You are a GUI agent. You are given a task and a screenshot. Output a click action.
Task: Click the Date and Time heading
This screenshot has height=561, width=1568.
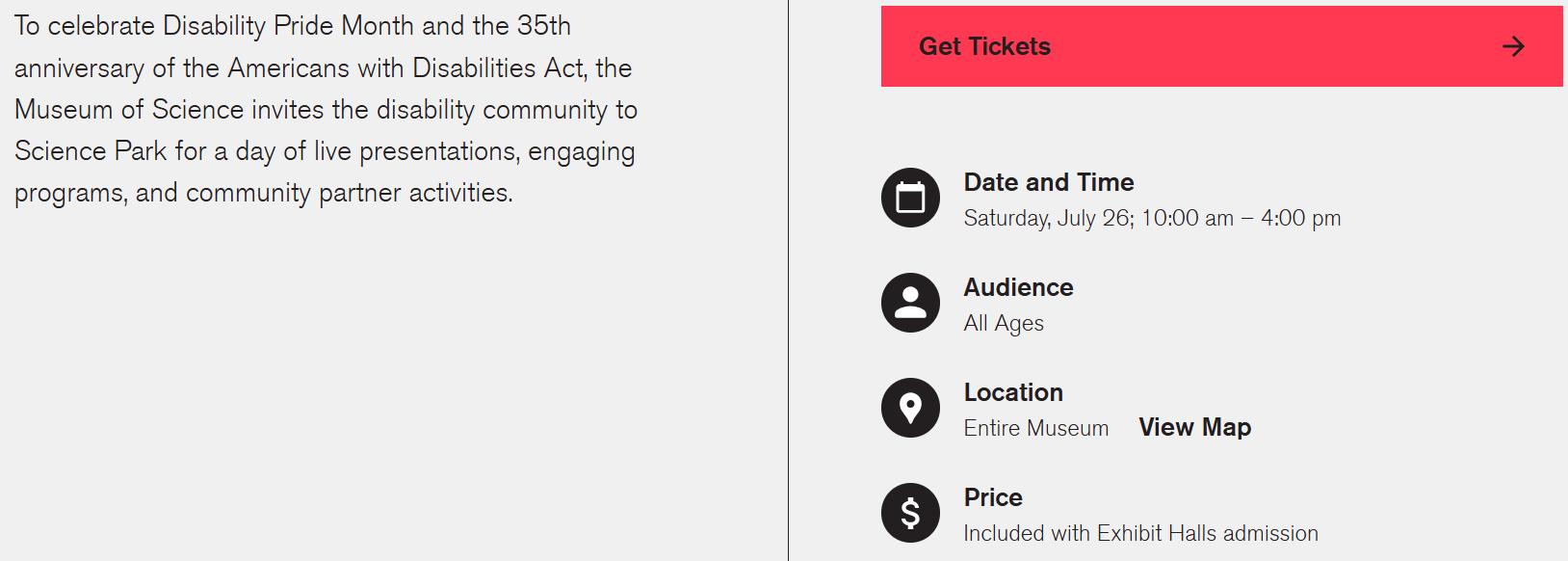coord(1048,182)
